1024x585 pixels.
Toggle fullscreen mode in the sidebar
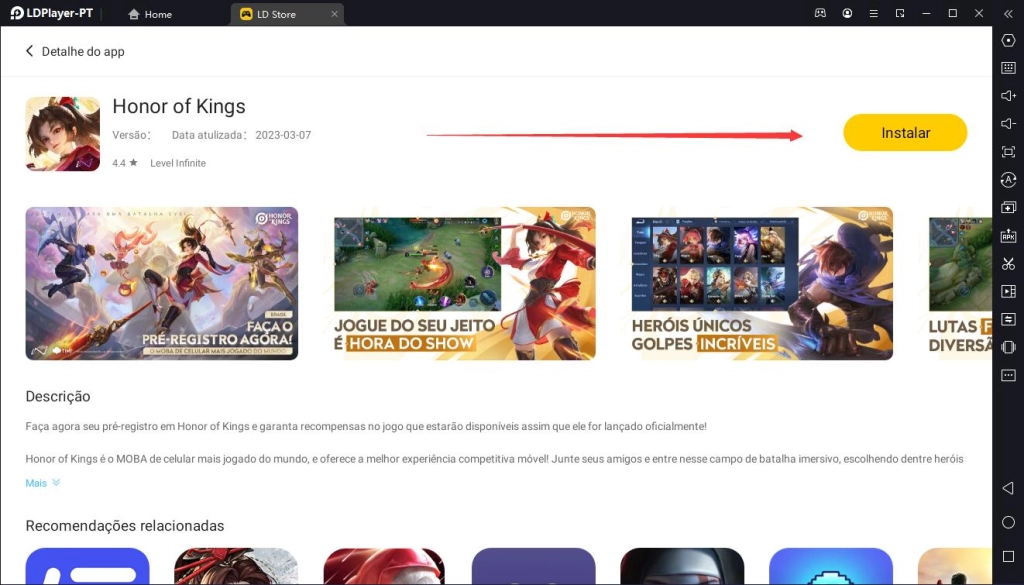pyautogui.click(x=1008, y=152)
